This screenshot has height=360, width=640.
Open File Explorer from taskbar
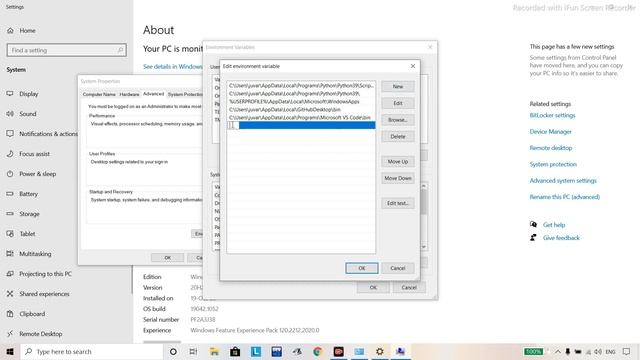point(214,351)
